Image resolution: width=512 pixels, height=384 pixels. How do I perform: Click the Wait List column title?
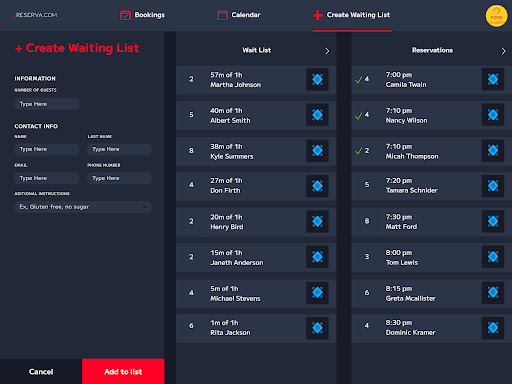[x=257, y=50]
